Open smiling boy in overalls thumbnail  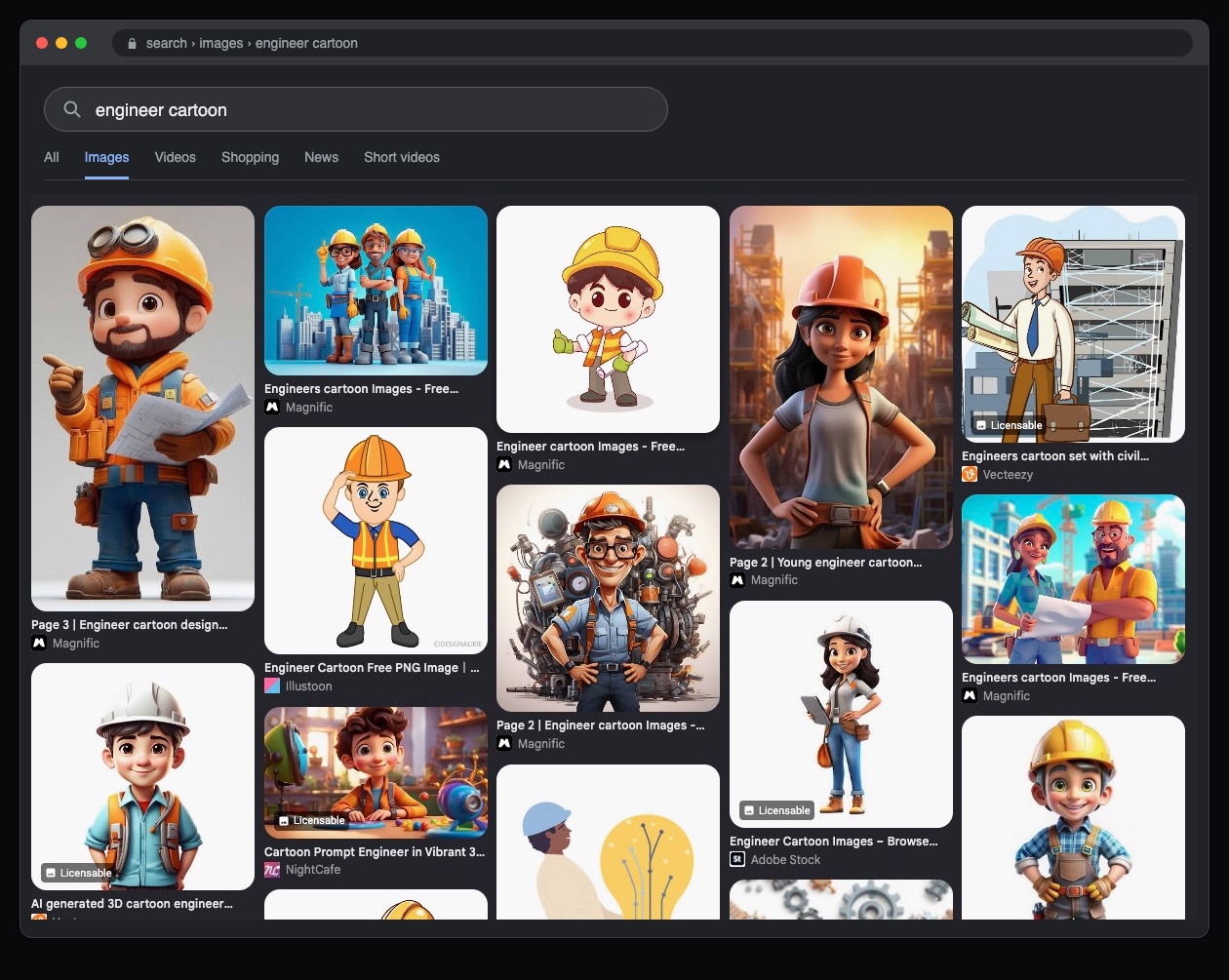click(1073, 817)
